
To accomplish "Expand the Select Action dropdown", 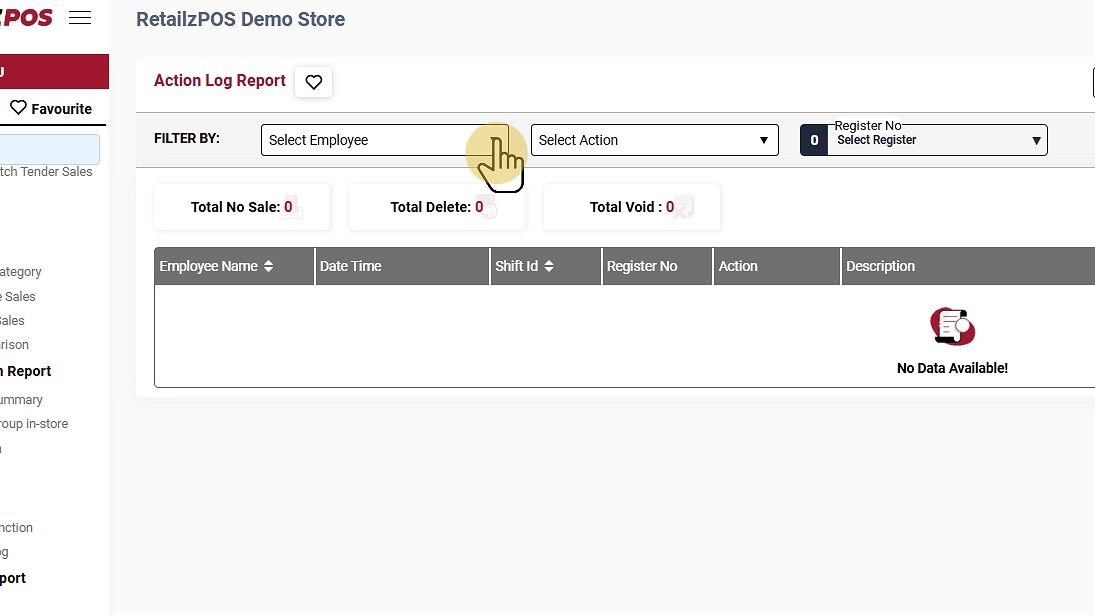I will tap(654, 140).
